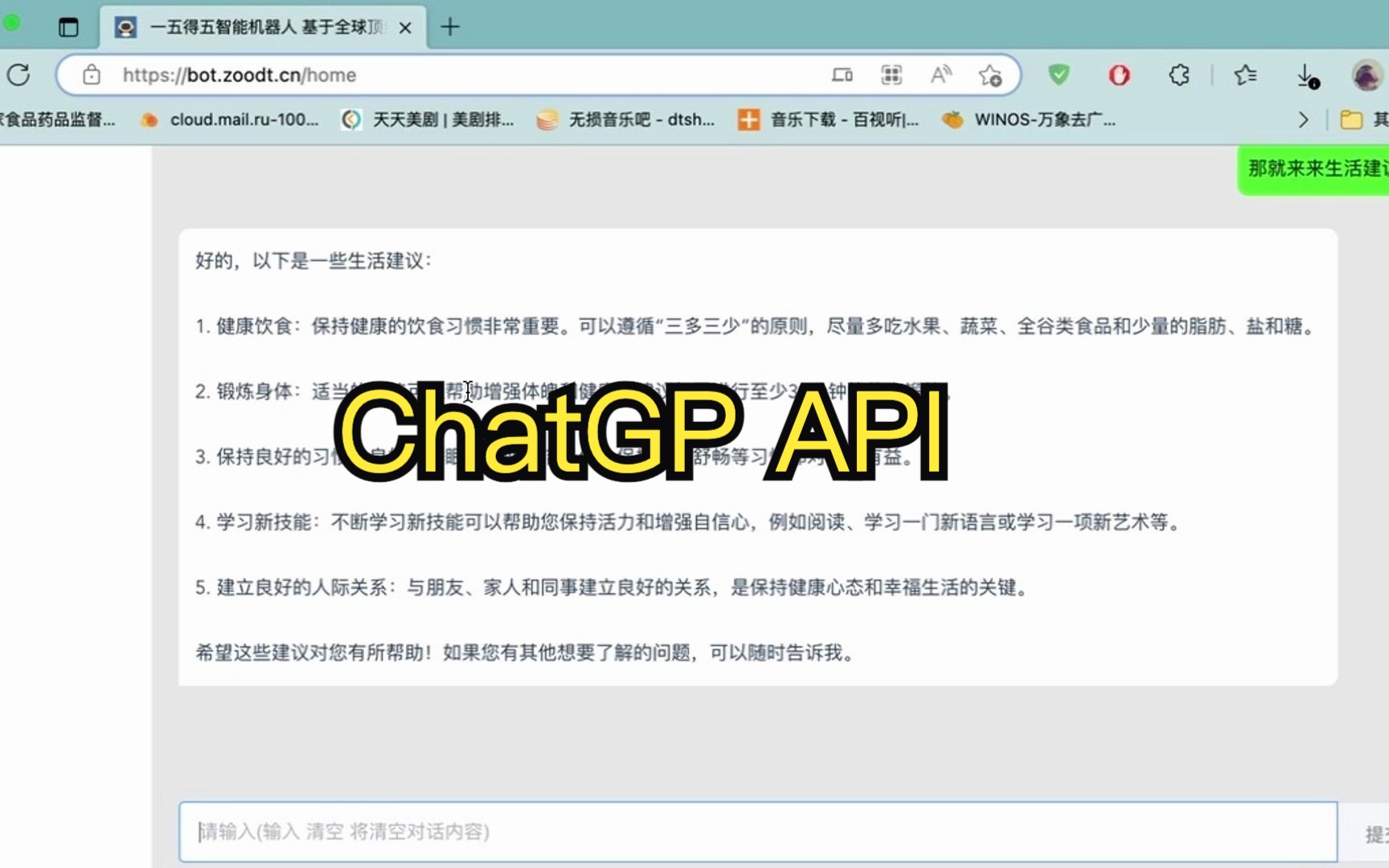
Task: Reload the page with the refresh icon
Action: point(19,75)
